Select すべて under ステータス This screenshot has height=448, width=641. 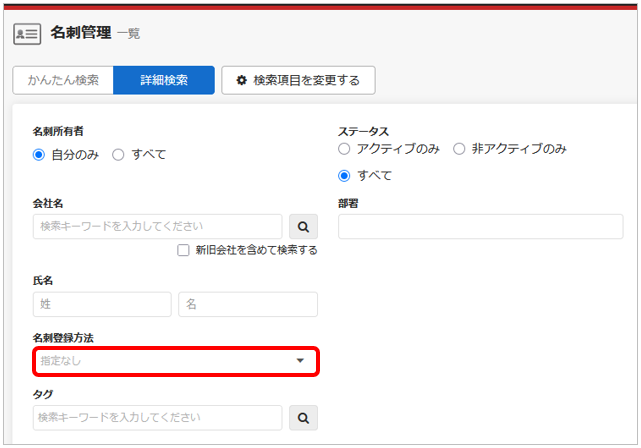[x=345, y=175]
